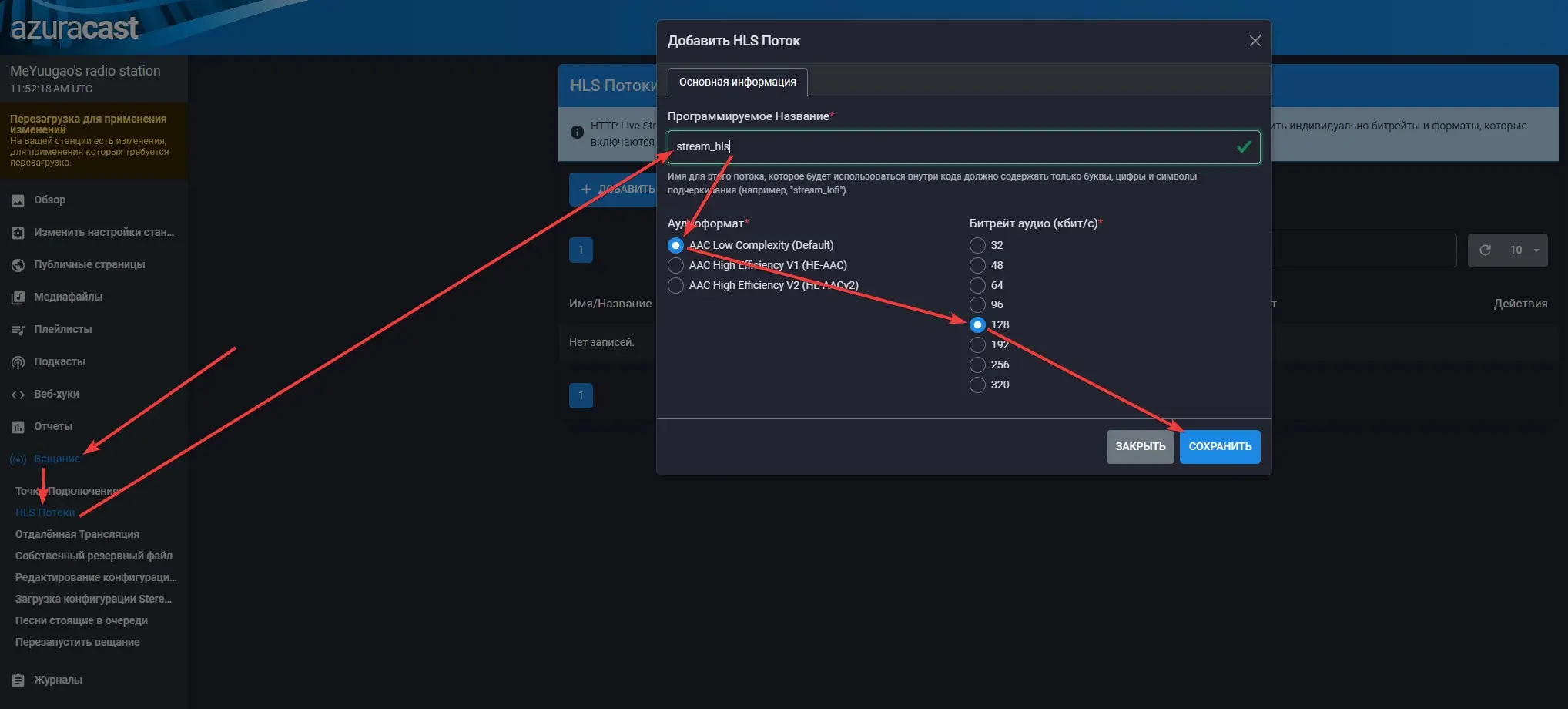Open the Основная информация tab
This screenshot has height=709, width=1568.
coord(737,82)
